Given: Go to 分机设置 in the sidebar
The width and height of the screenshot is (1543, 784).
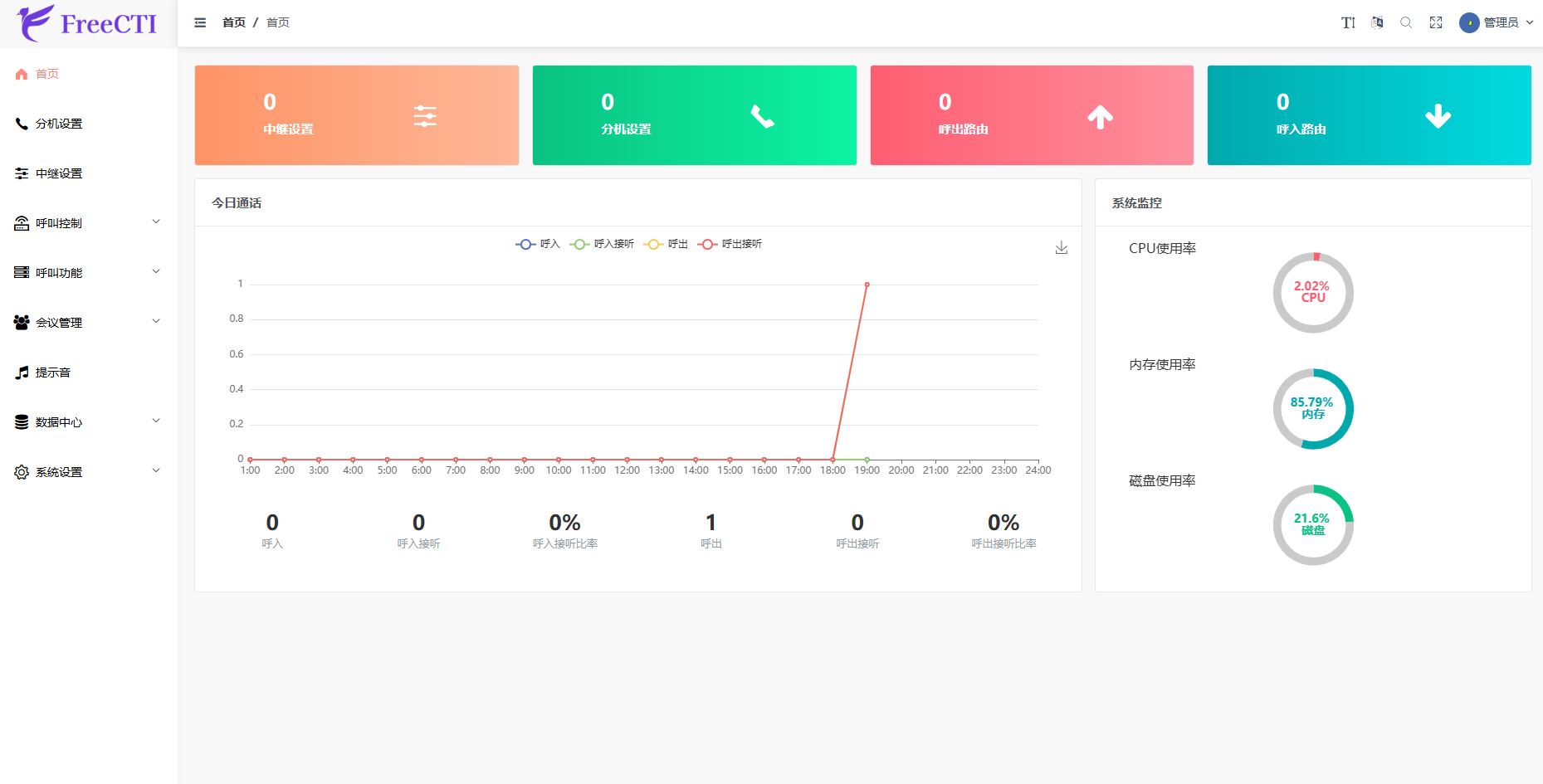Looking at the screenshot, I should click(x=59, y=124).
